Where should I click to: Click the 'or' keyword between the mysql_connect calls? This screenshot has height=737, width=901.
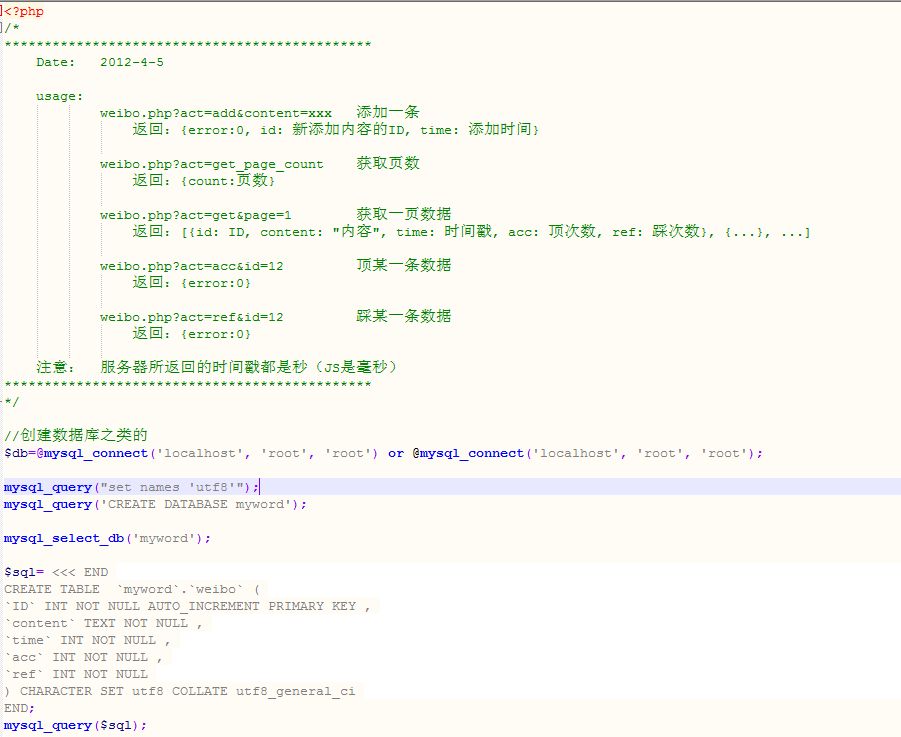click(x=396, y=453)
